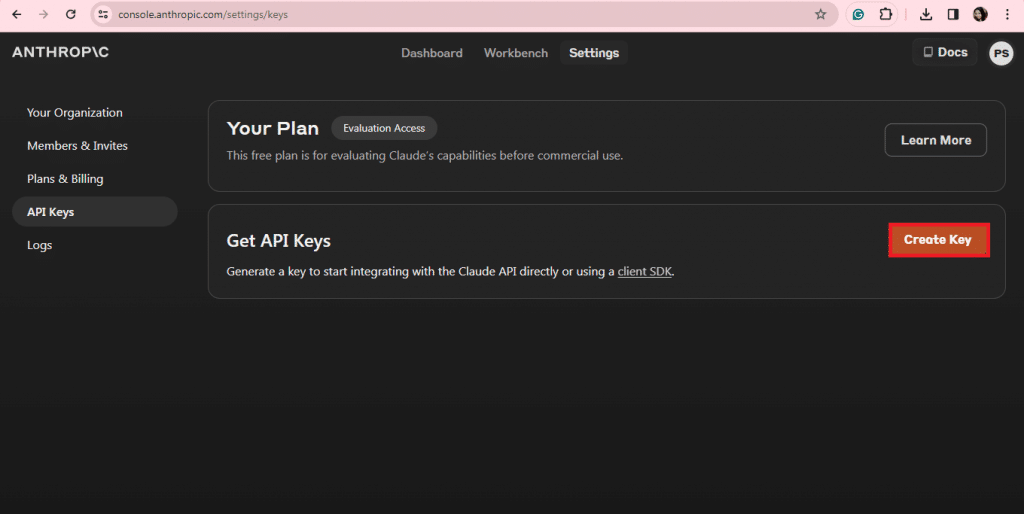Click the browser forward arrow
The width and height of the screenshot is (1024, 514).
pos(44,14)
